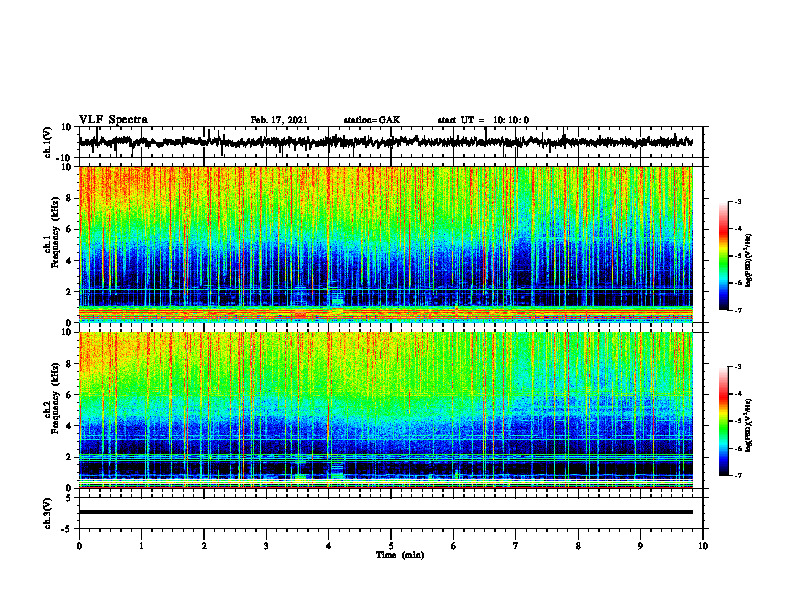Click the "station=GAK" header text
Image resolution: width=792 pixels, height=612 pixels.
pos(372,120)
